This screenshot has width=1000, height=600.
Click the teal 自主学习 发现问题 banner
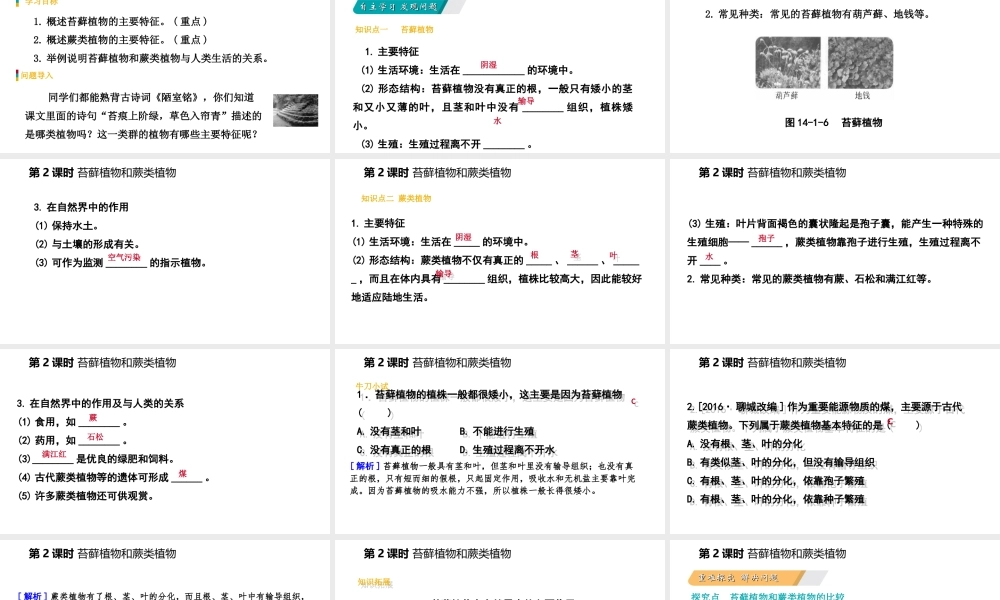click(401, 7)
